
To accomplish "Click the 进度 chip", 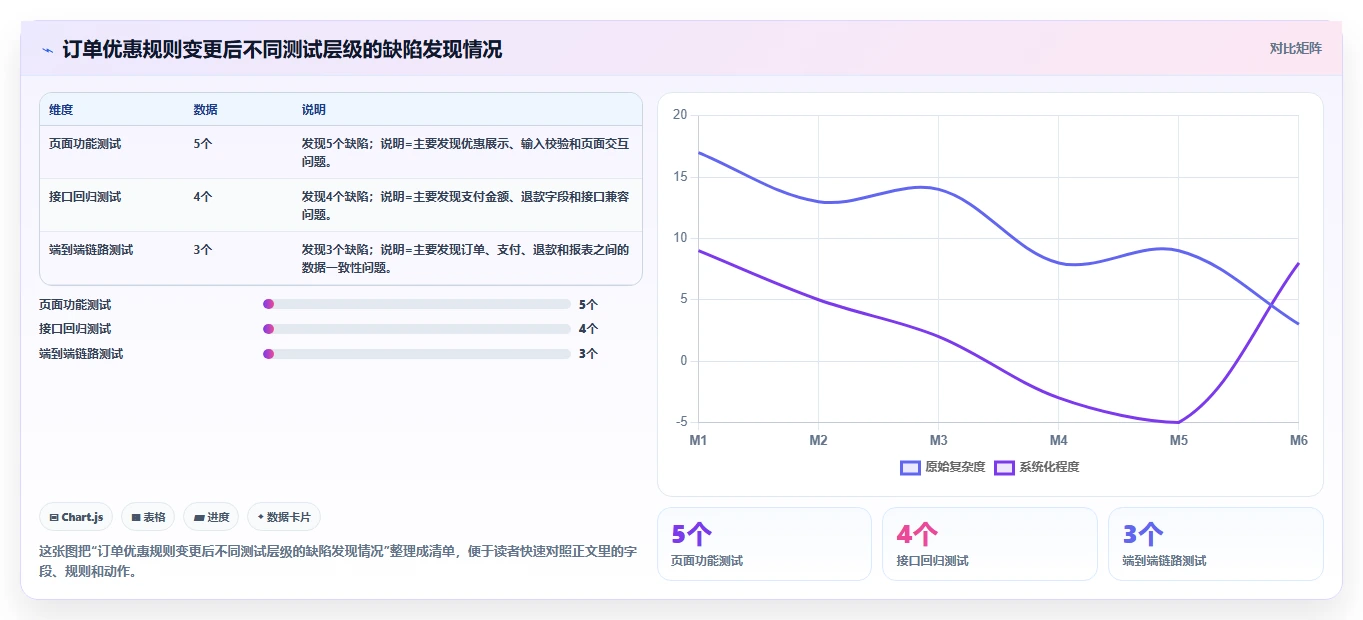I will [x=211, y=517].
